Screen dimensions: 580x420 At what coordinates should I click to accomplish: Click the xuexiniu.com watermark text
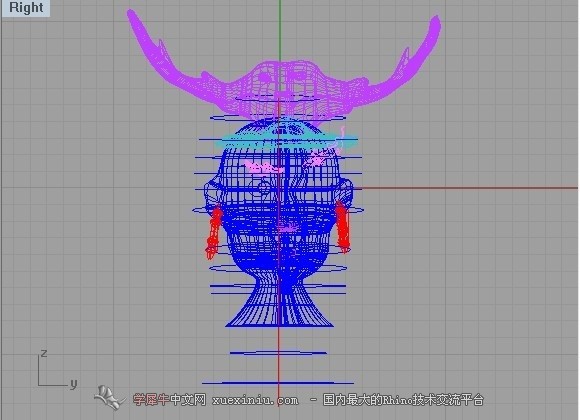click(255, 400)
